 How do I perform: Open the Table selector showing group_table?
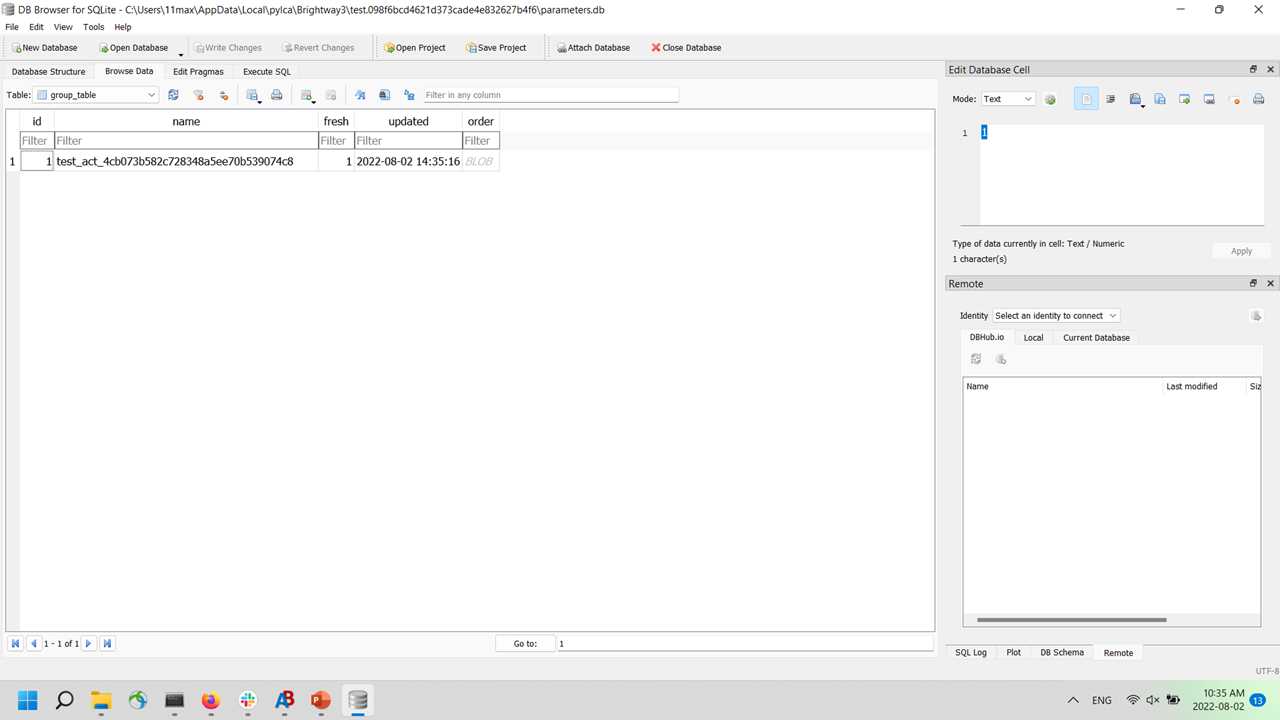coord(96,95)
